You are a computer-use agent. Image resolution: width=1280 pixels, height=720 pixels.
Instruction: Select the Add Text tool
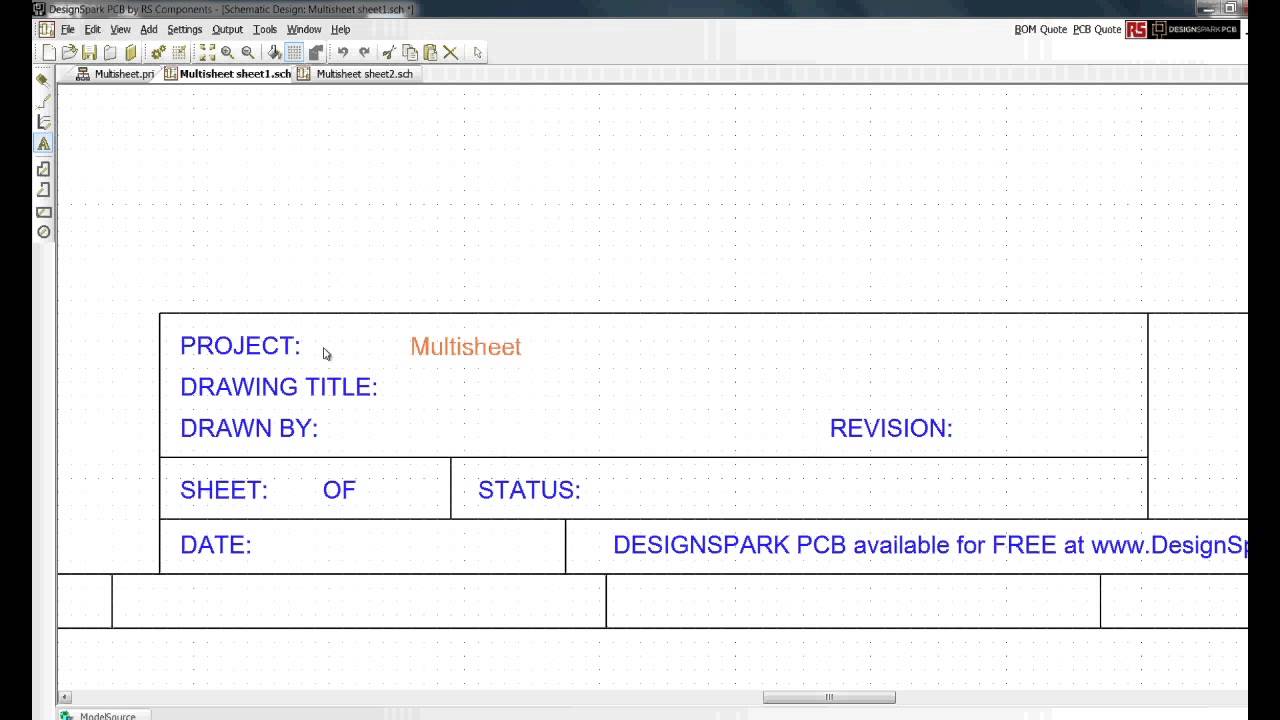43,144
